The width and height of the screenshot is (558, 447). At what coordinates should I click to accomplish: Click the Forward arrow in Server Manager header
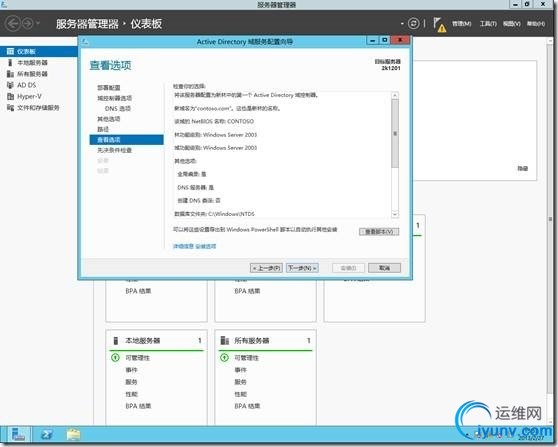pyautogui.click(x=27, y=24)
